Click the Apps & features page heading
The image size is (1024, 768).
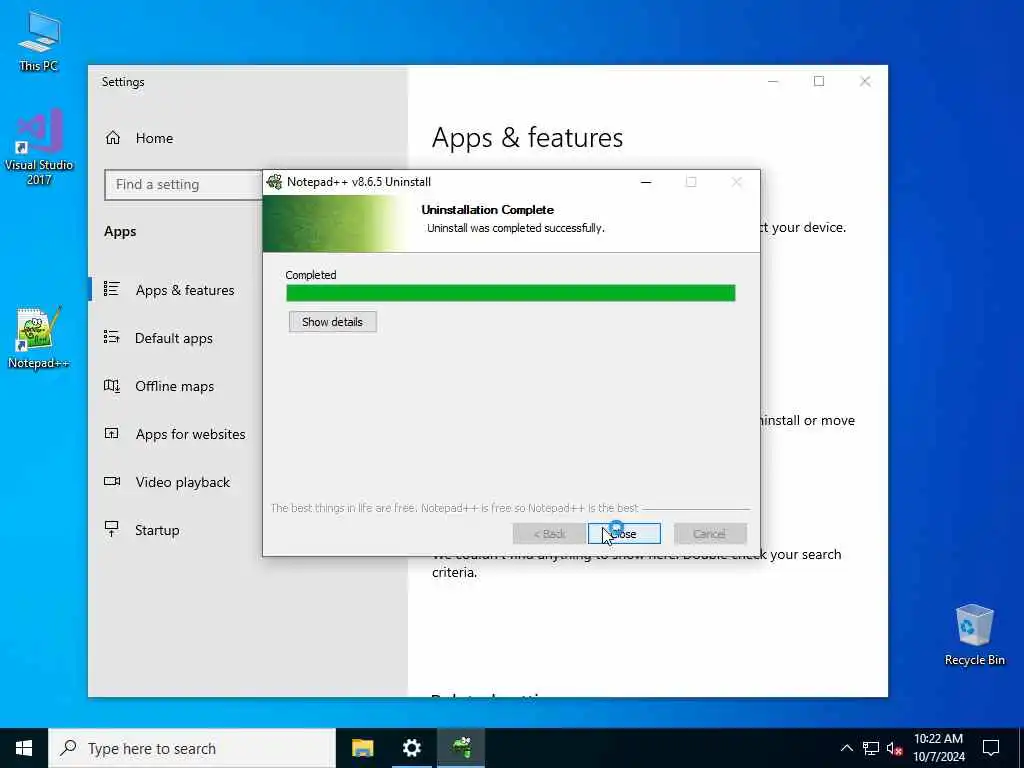click(527, 138)
